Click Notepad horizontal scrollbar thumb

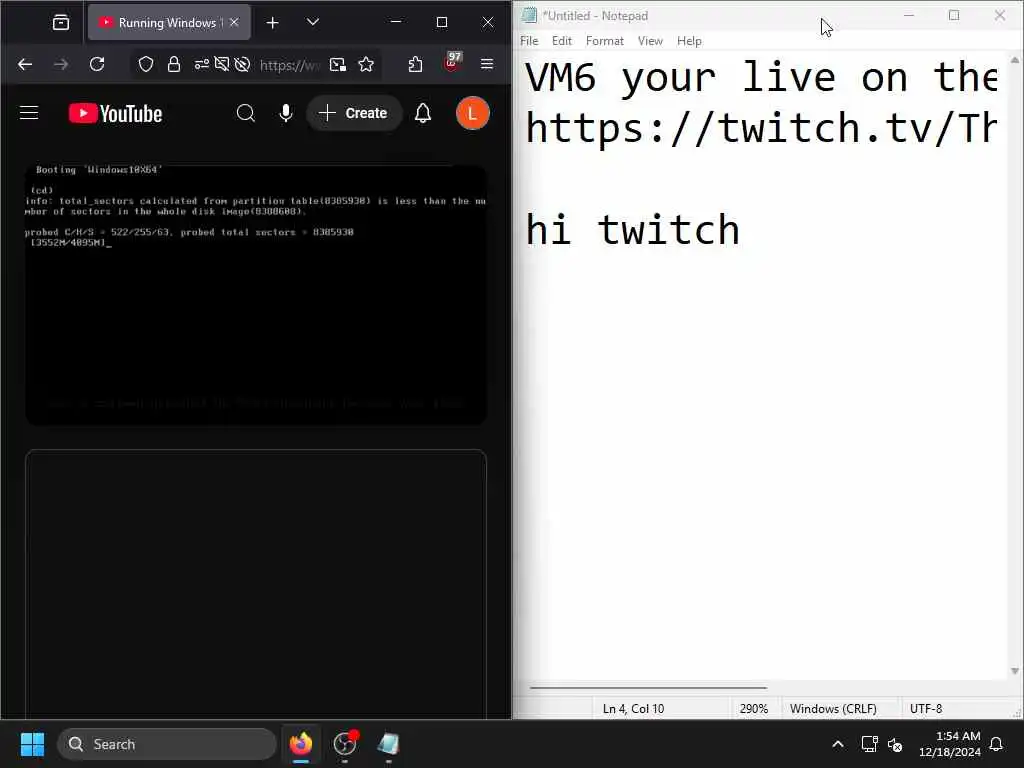click(x=648, y=688)
